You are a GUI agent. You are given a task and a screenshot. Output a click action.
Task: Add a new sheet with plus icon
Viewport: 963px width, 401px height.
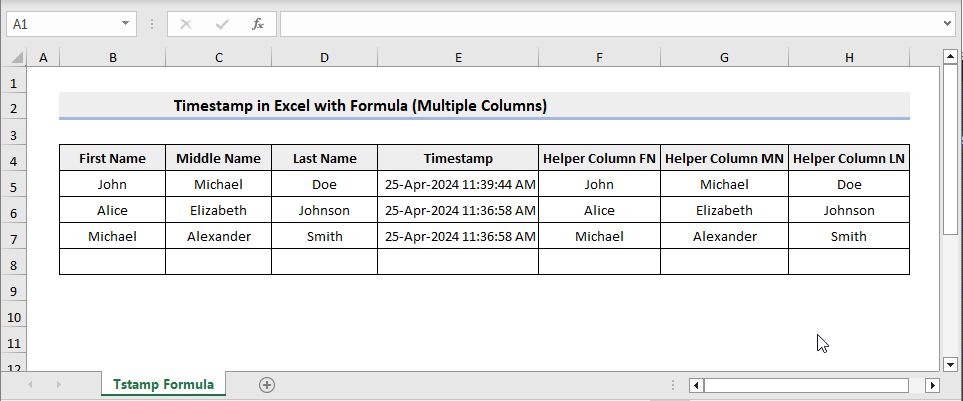coord(266,384)
